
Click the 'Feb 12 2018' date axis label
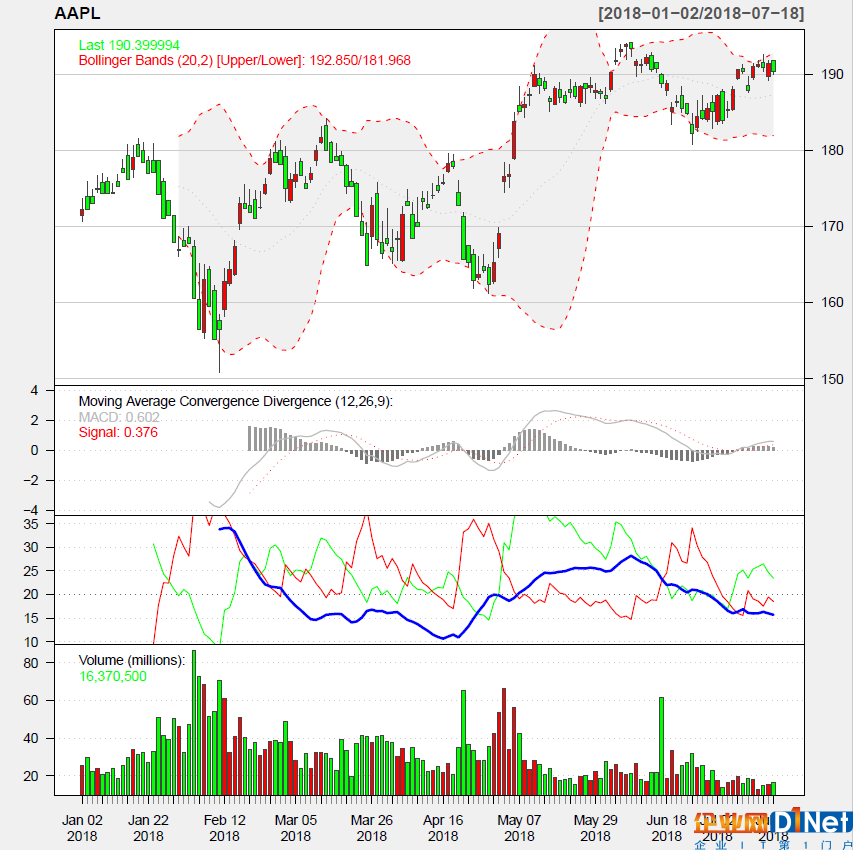pyautogui.click(x=224, y=828)
